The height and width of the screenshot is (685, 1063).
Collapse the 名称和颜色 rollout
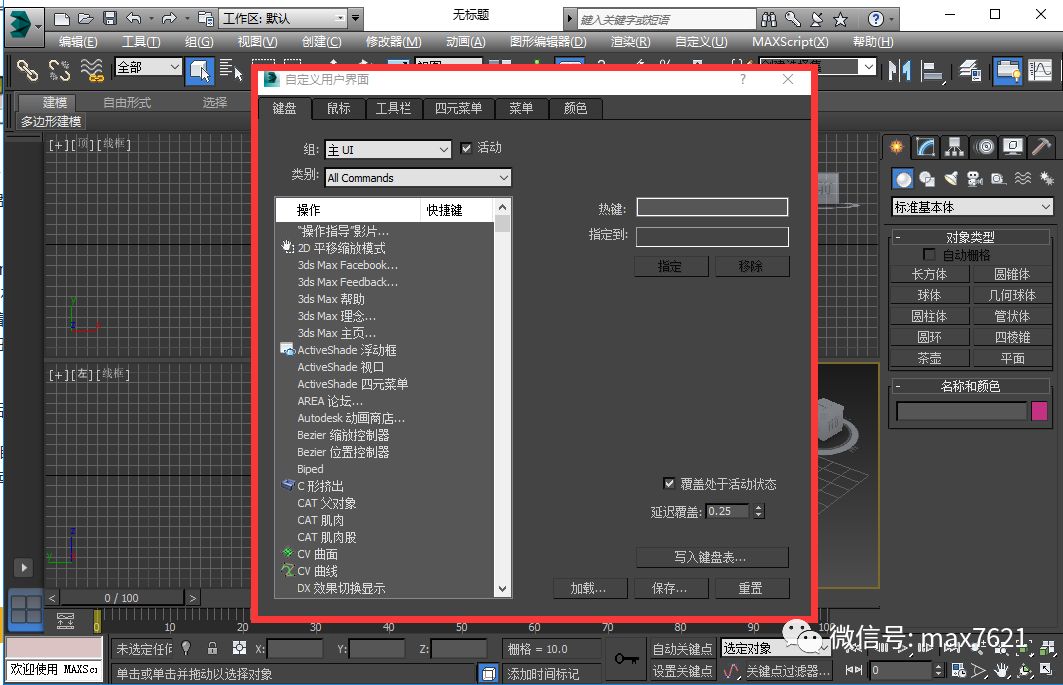tap(969, 386)
